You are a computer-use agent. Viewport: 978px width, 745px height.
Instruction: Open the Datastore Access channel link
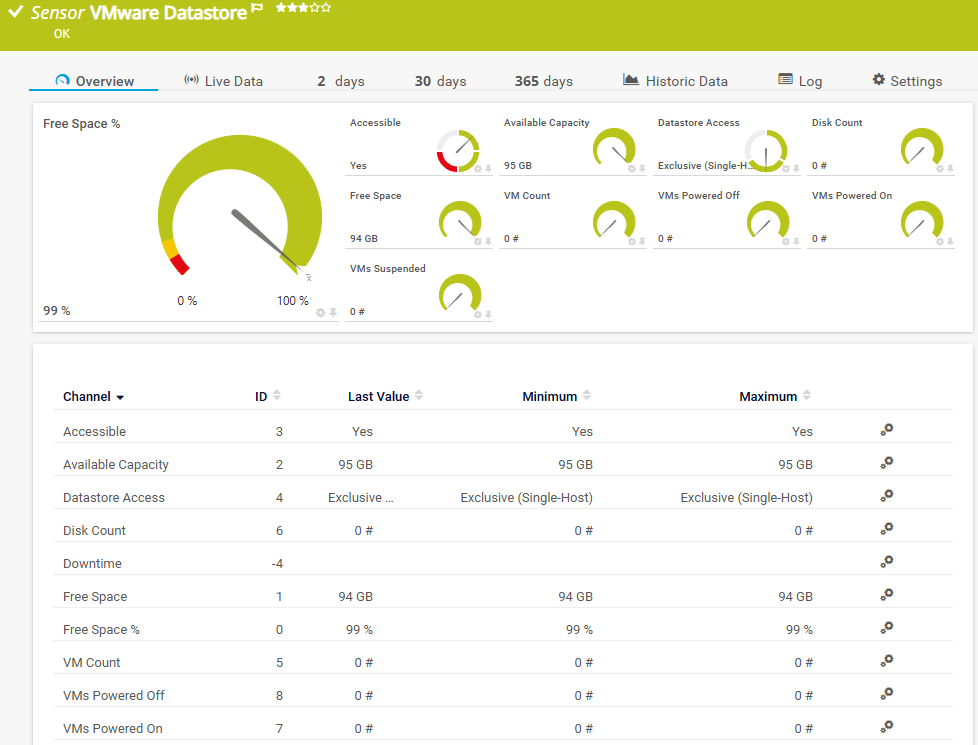(x=114, y=497)
